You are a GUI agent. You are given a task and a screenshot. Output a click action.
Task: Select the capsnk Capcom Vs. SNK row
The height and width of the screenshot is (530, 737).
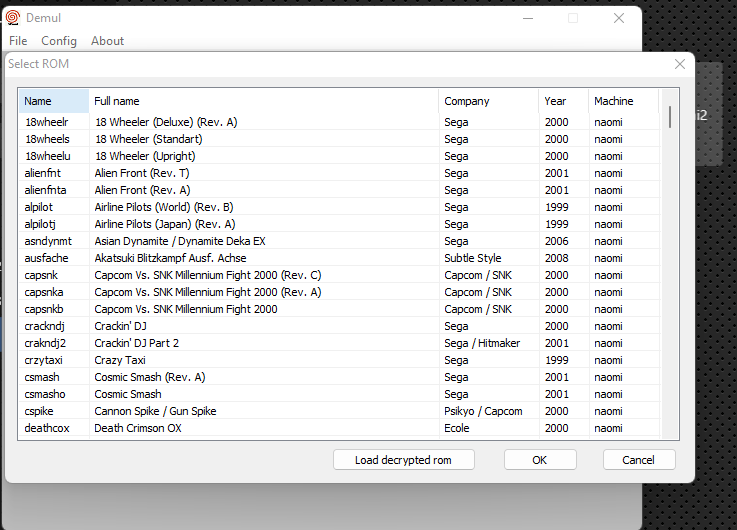[339, 275]
